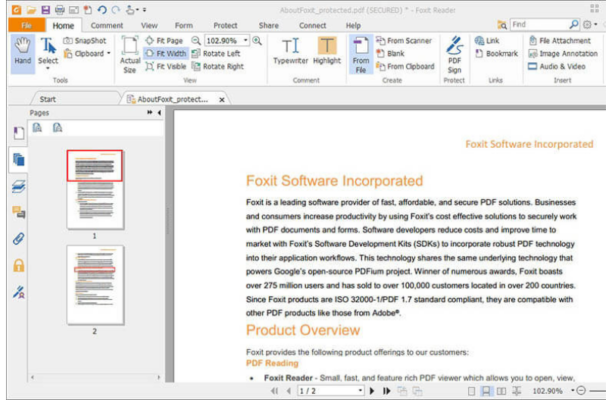
Task: Toggle Fit Width view mode
Action: (x=165, y=53)
